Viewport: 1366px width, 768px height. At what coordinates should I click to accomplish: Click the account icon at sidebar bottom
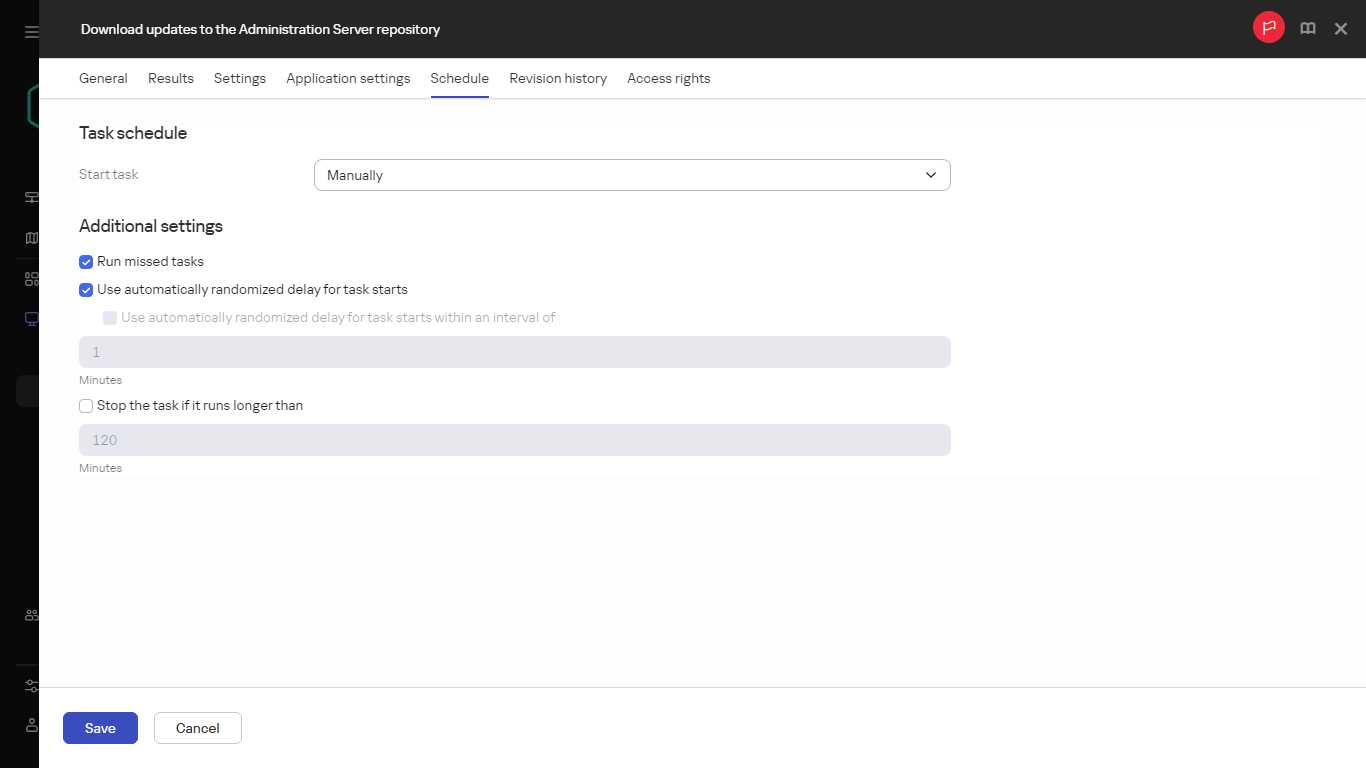pyautogui.click(x=30, y=725)
